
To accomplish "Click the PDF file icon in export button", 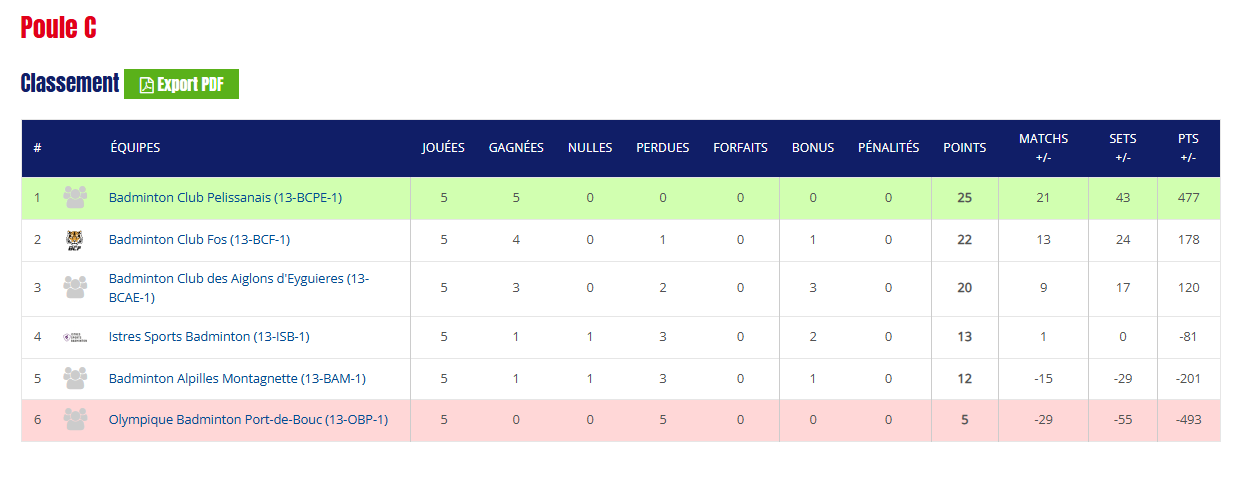I will (146, 85).
